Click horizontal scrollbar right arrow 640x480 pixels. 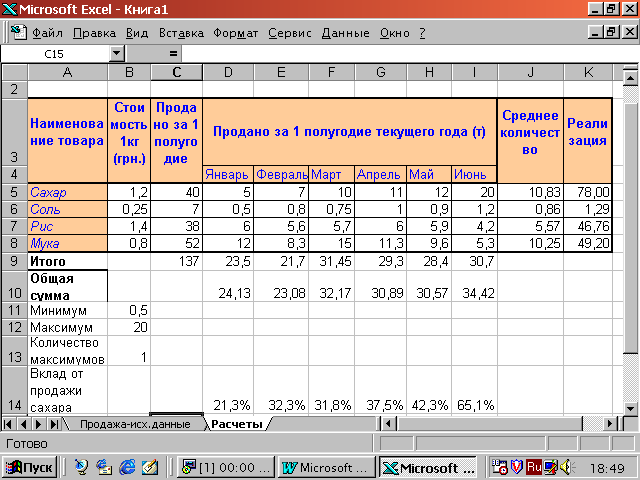[610, 424]
